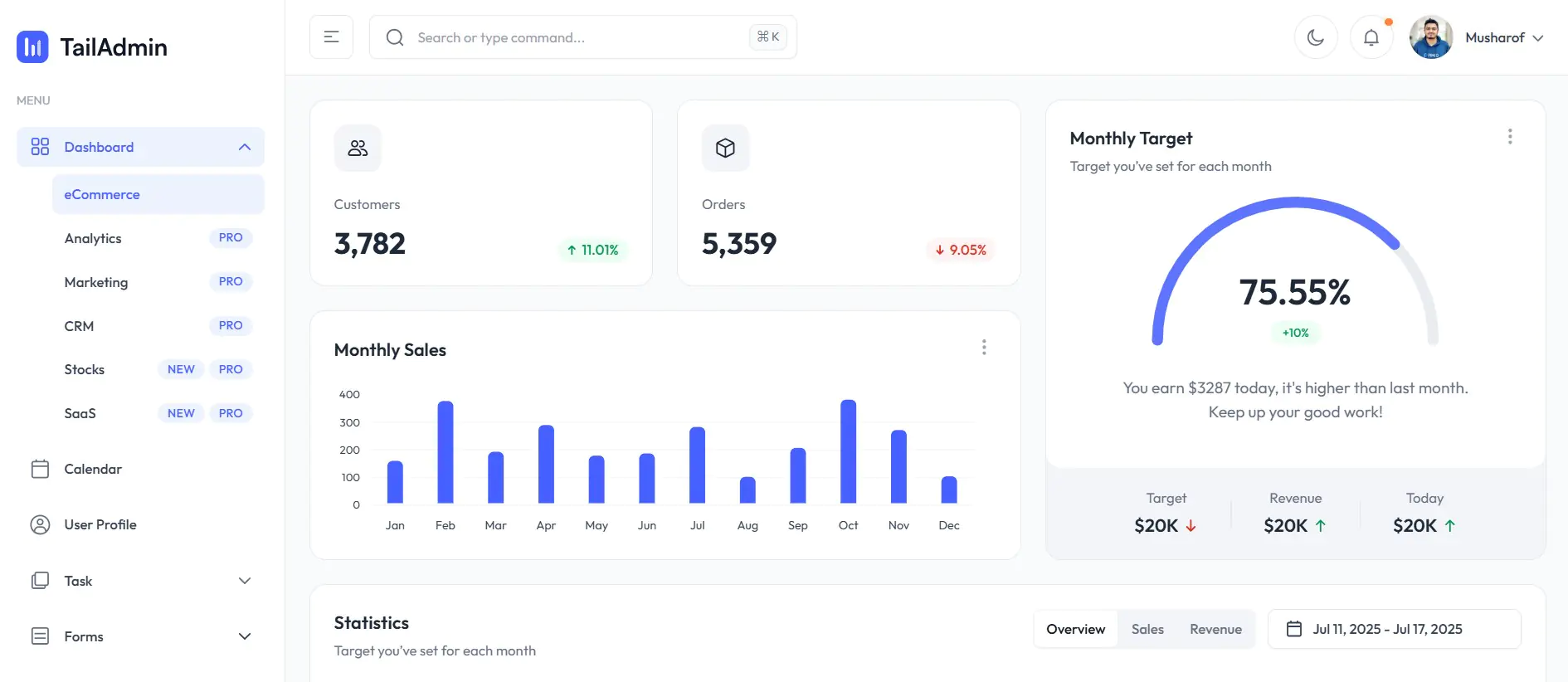This screenshot has width=1568, height=682.
Task: Expand the Task menu chevron
Action: click(244, 581)
